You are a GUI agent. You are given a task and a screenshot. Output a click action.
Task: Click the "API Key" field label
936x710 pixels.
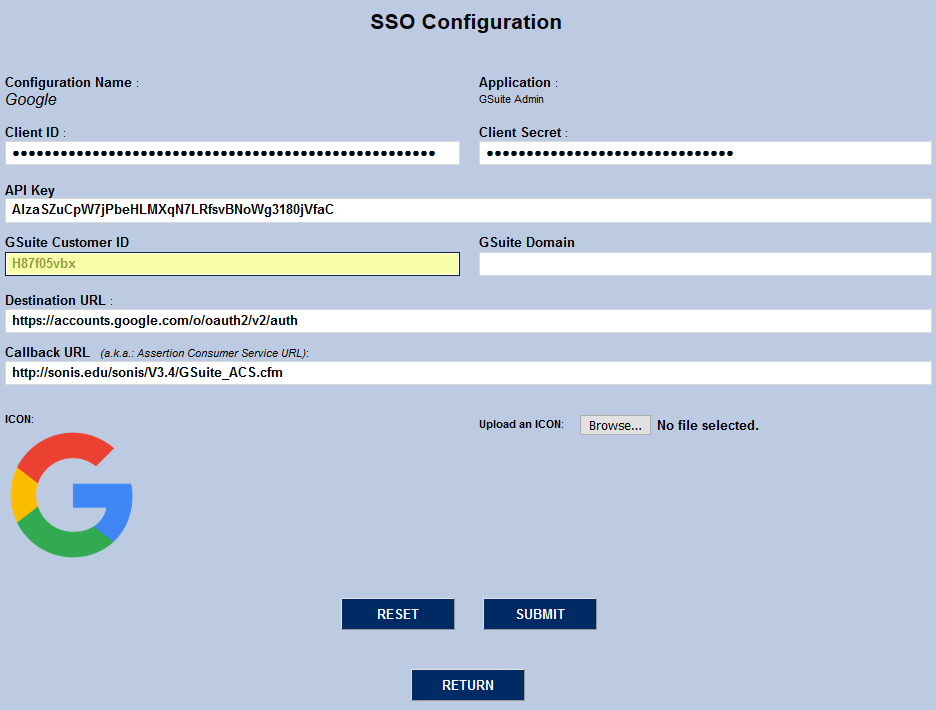point(30,190)
